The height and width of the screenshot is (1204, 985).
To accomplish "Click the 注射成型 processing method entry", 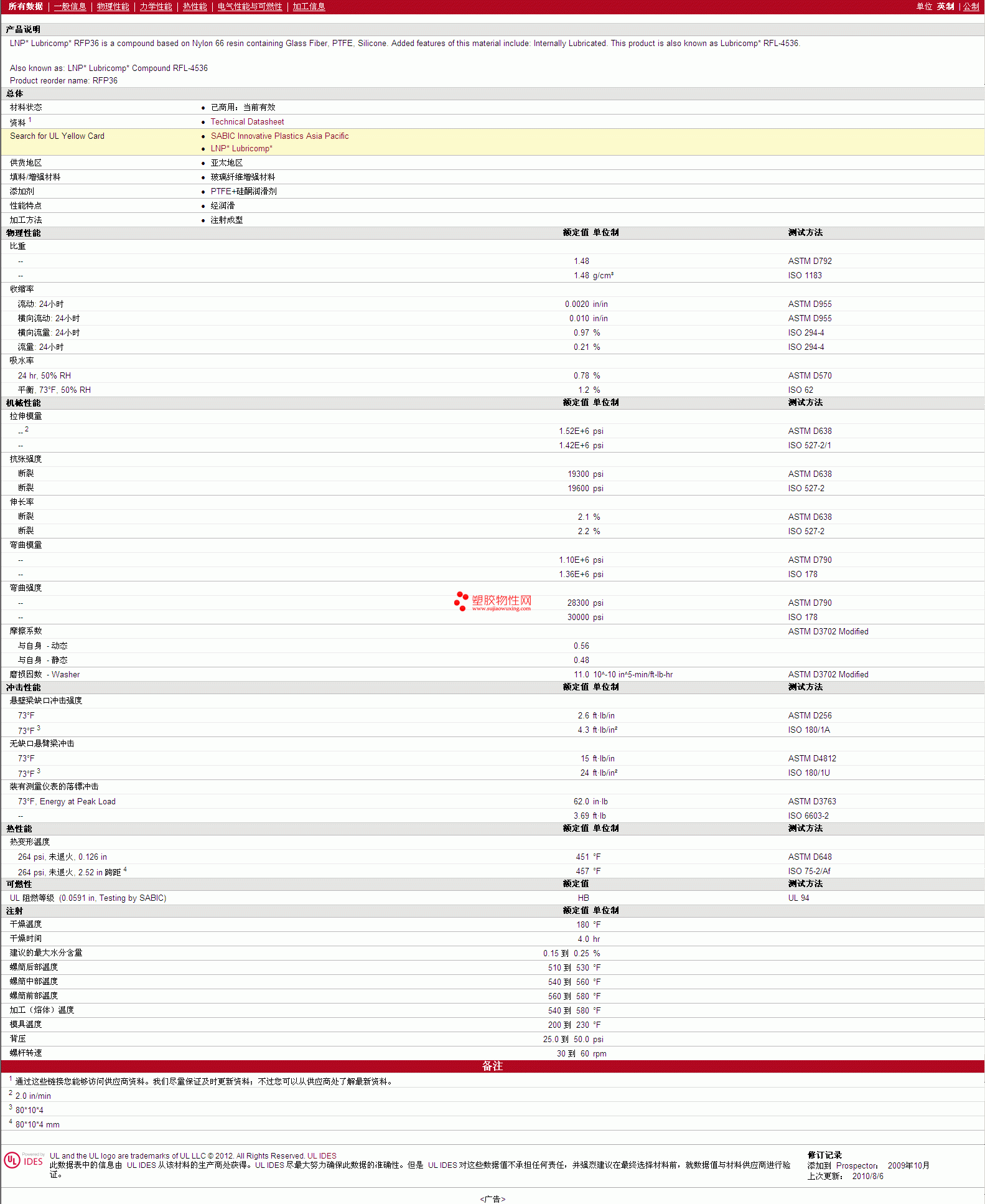I will tap(226, 220).
